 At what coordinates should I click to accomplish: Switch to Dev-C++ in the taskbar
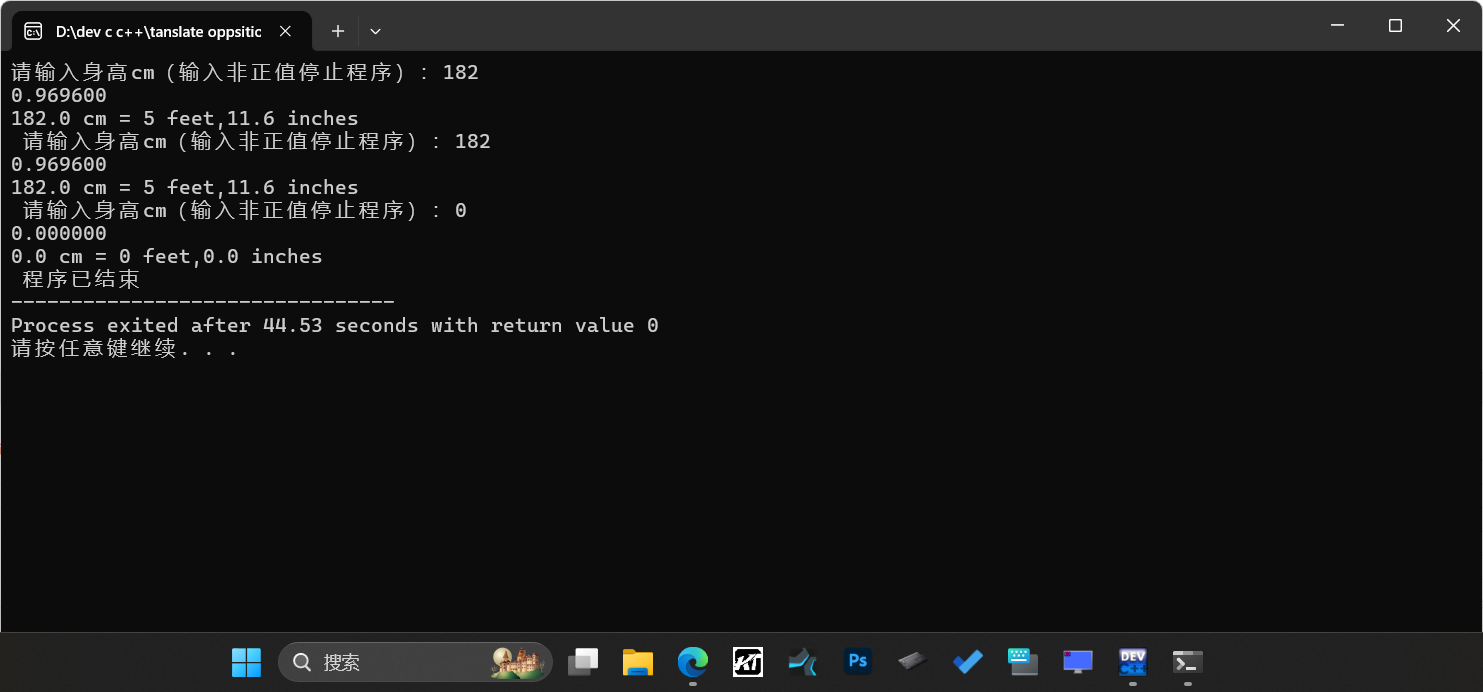[1132, 662]
